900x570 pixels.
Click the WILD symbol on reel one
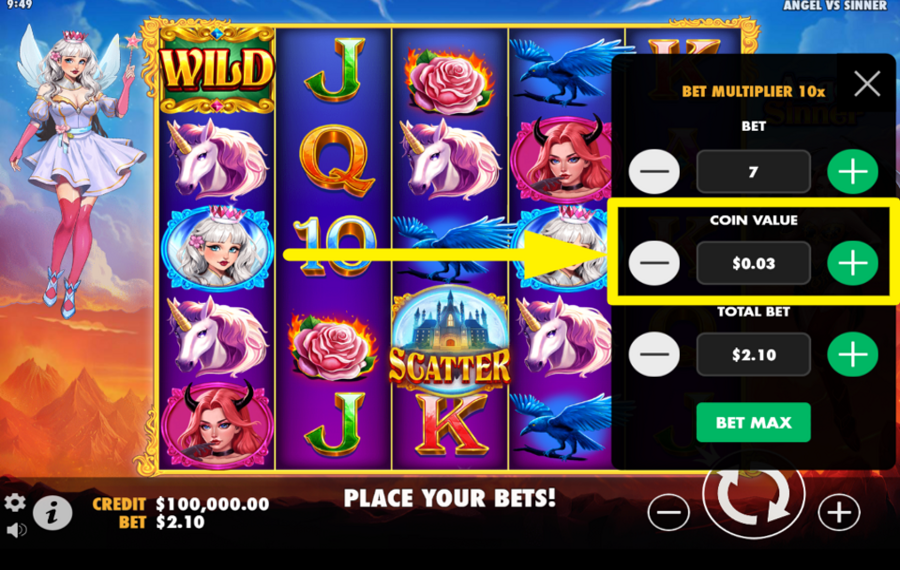216,69
